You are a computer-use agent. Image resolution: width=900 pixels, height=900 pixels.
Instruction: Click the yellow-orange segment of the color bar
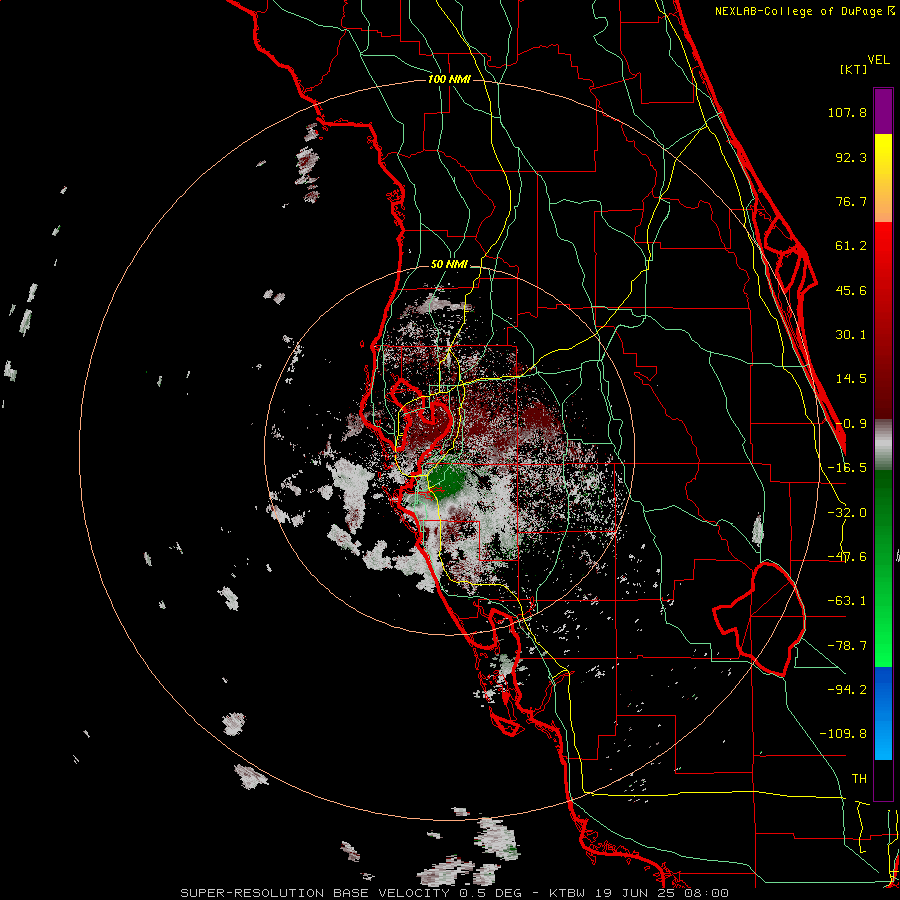click(883, 178)
